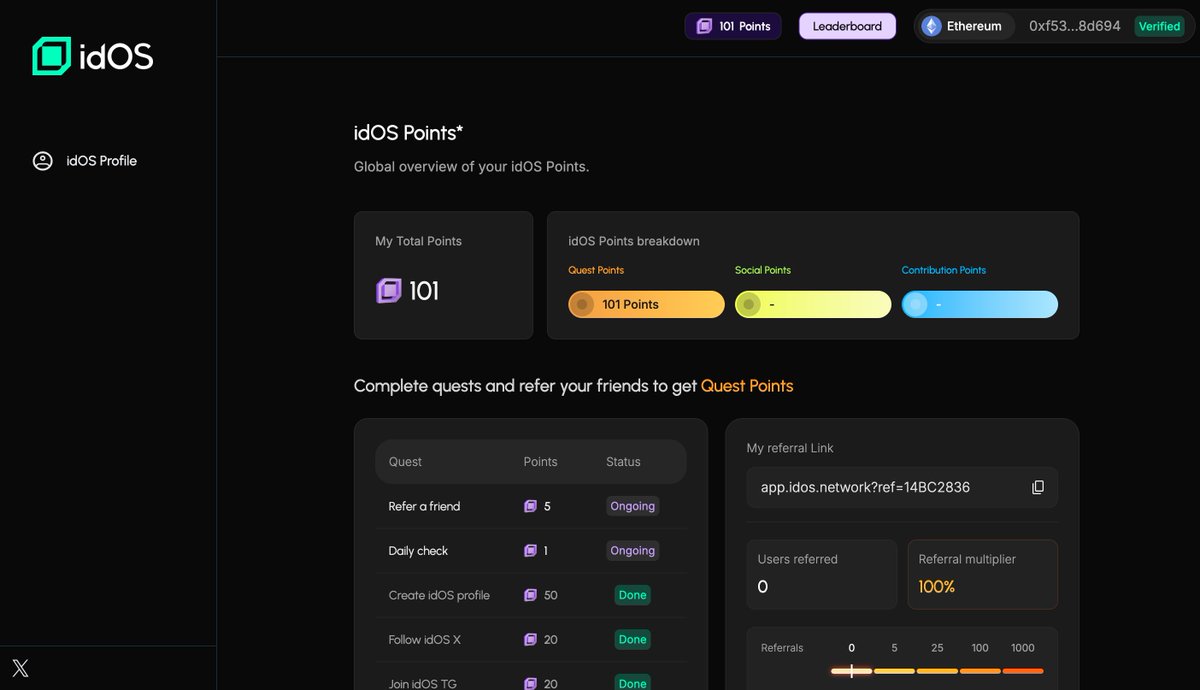This screenshot has width=1200, height=690.
Task: Select the Ethereum network label
Action: click(974, 26)
